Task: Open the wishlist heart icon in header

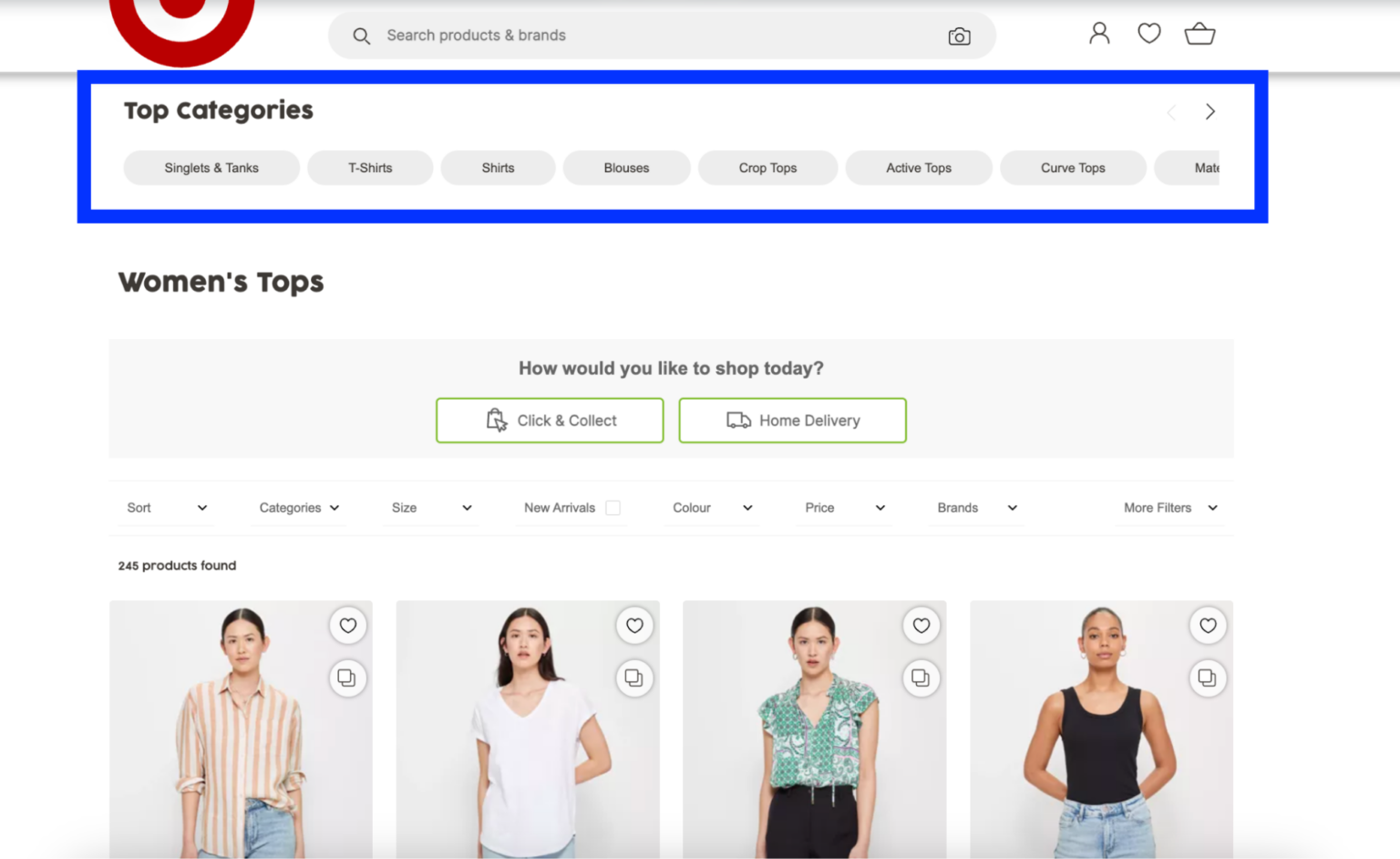Action: 1148,33
